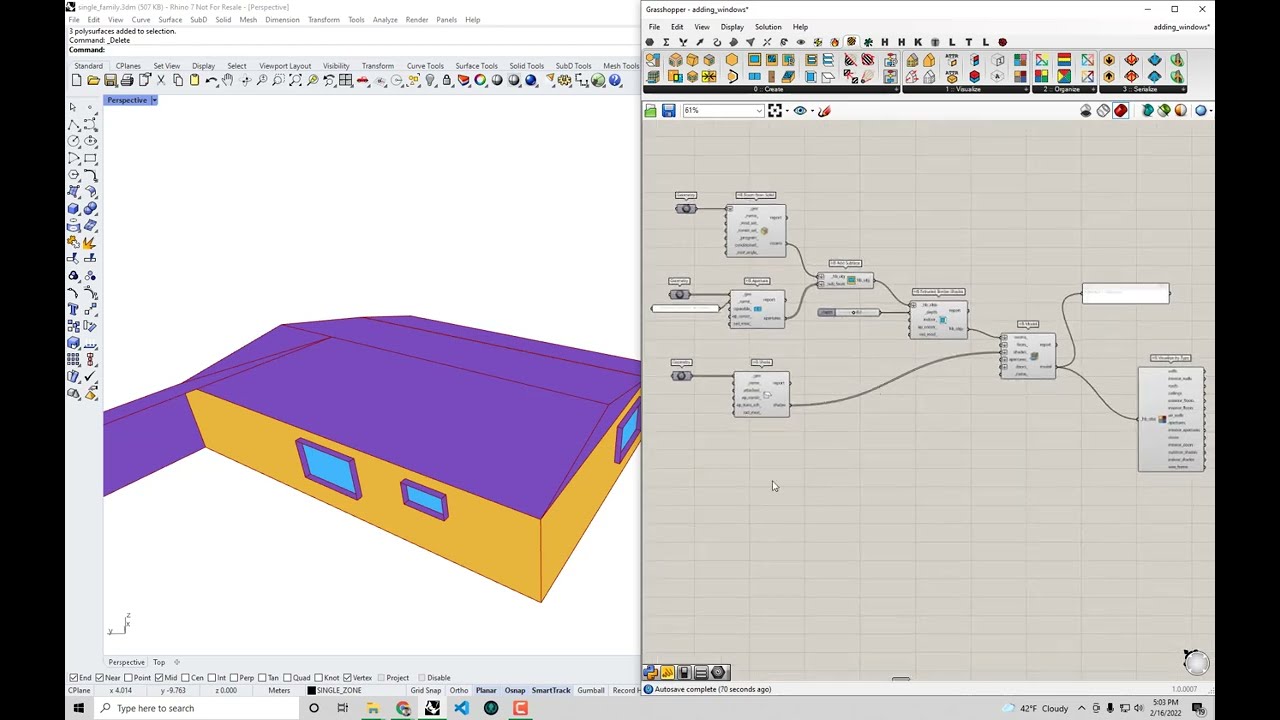Click the Windows taskbar search box
1280x720 pixels.
195,708
